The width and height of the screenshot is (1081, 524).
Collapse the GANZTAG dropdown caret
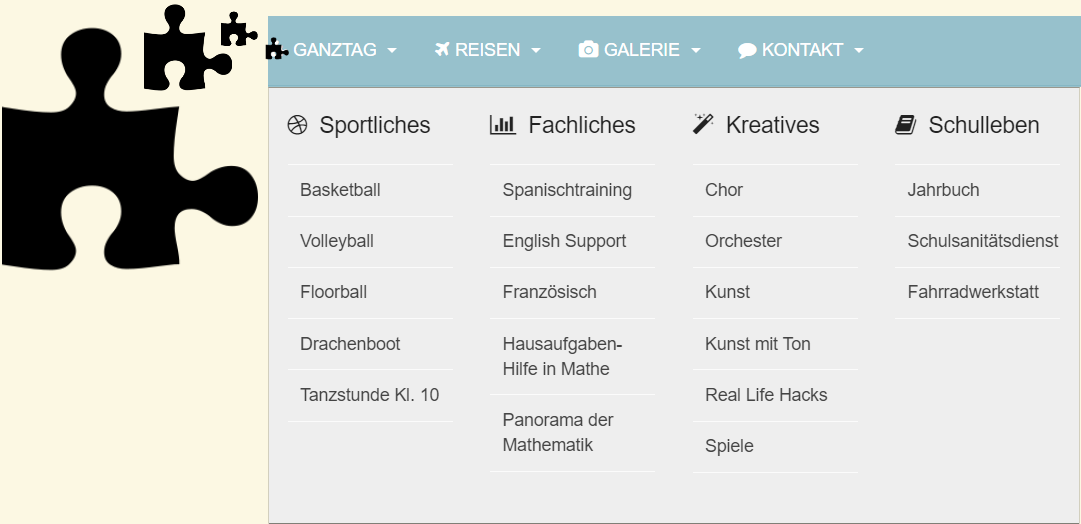pos(392,51)
